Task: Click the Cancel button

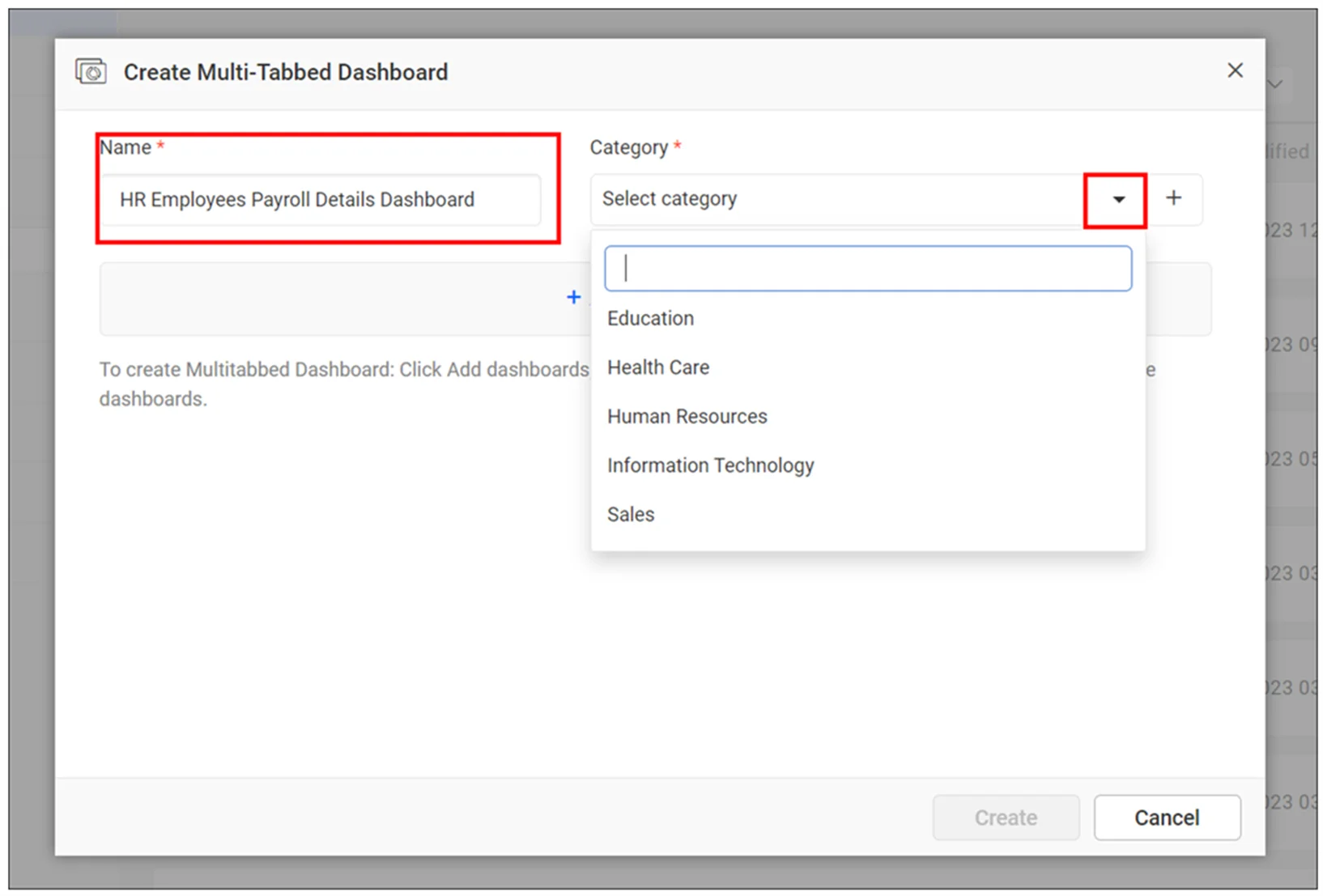Action: click(x=1167, y=817)
